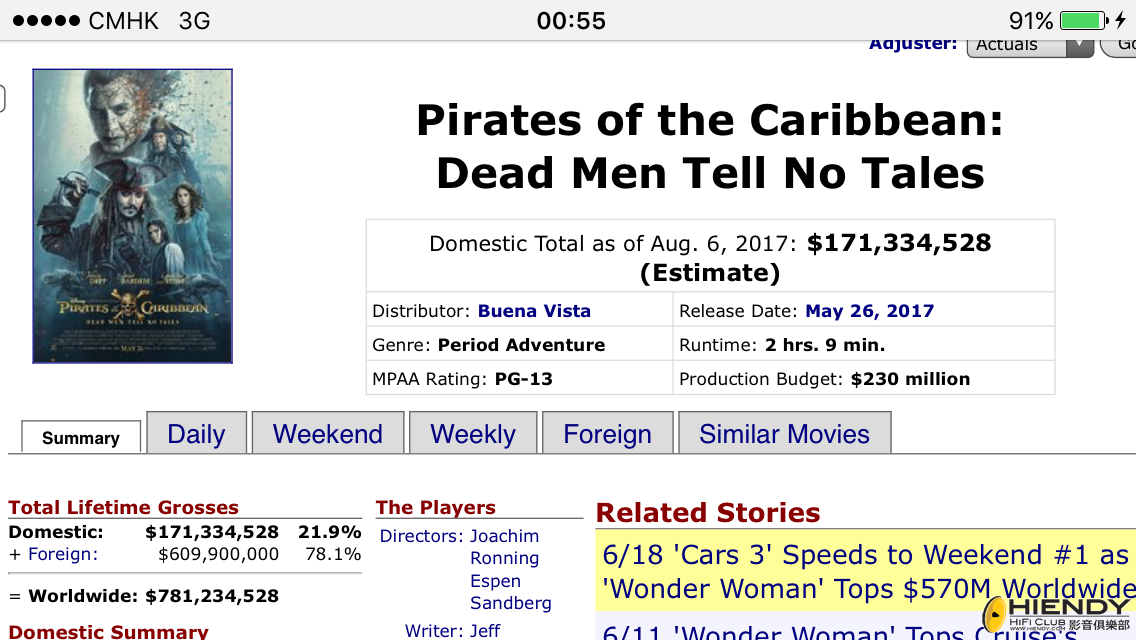
Task: Click the foreign gross $609,900,000 value
Action: pos(218,554)
